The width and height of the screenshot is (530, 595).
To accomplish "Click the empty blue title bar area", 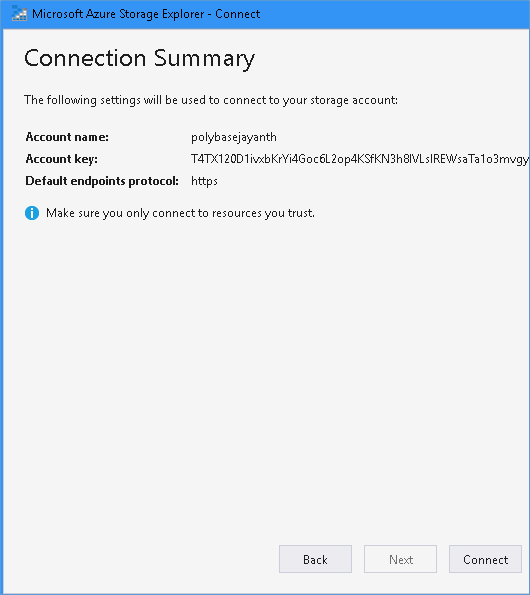I will [395, 14].
